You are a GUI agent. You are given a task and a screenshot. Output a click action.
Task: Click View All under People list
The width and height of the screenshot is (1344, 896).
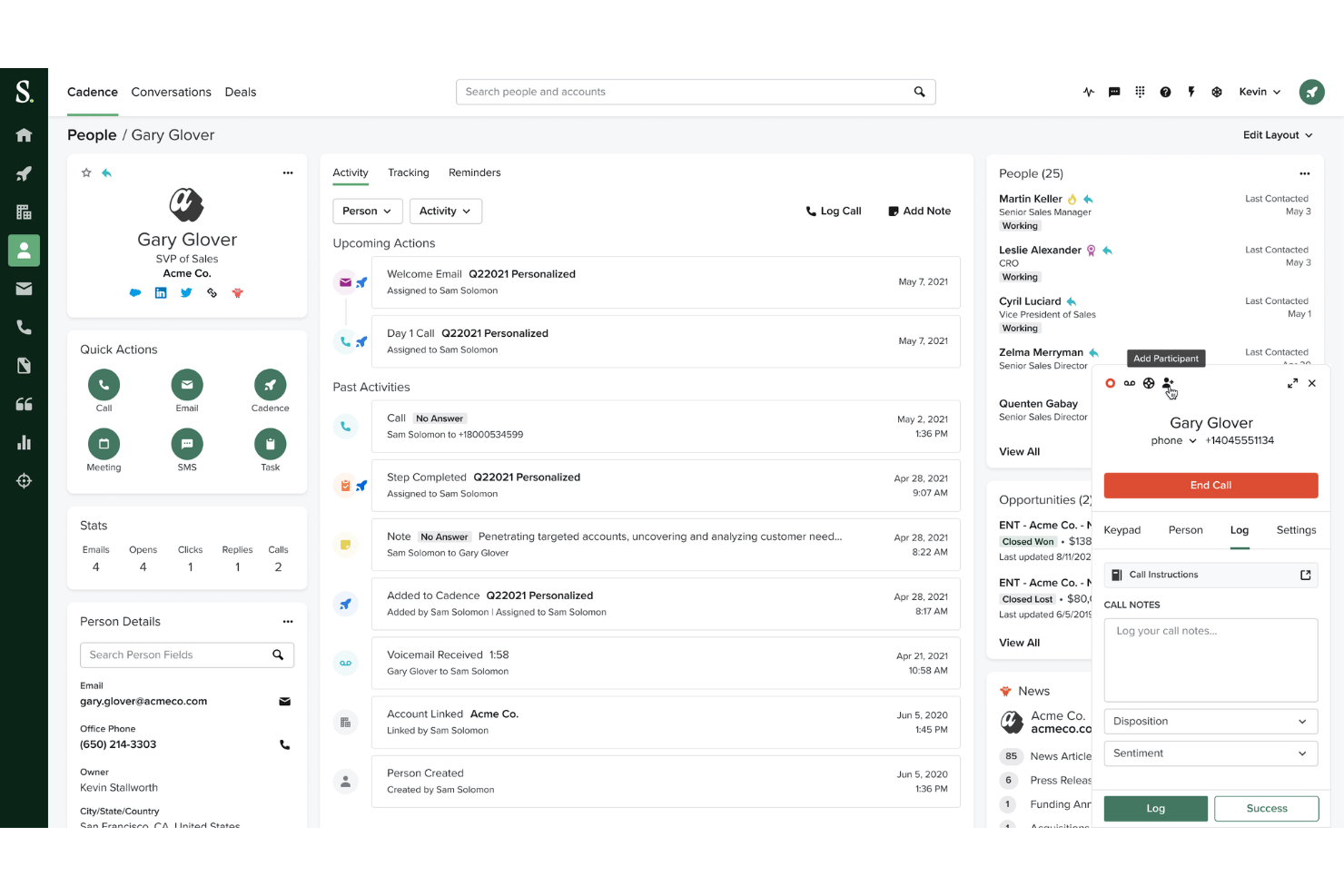coord(1019,452)
